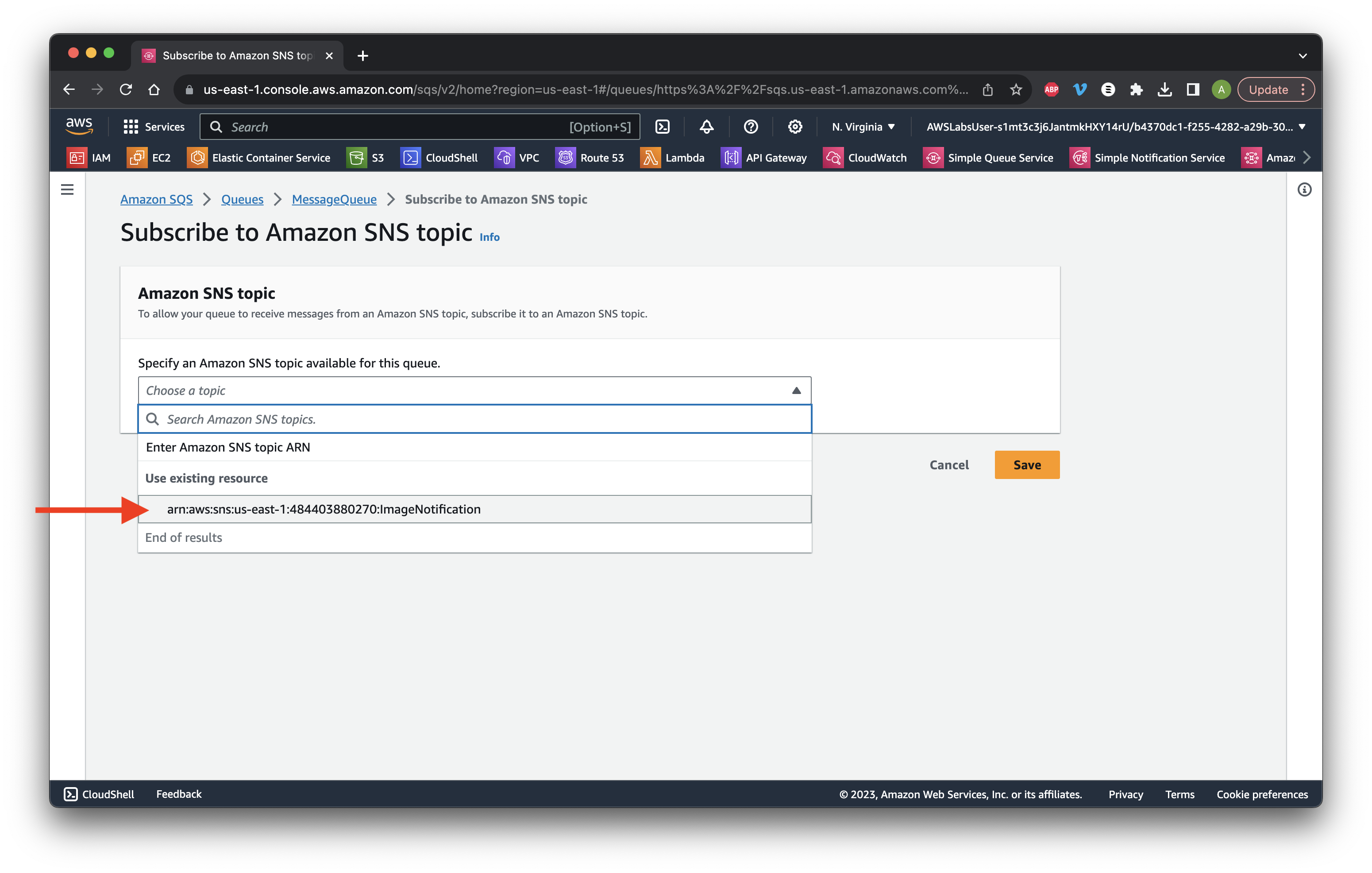Open API Gateway service shortcut
This screenshot has width=1372, height=873.
[764, 158]
